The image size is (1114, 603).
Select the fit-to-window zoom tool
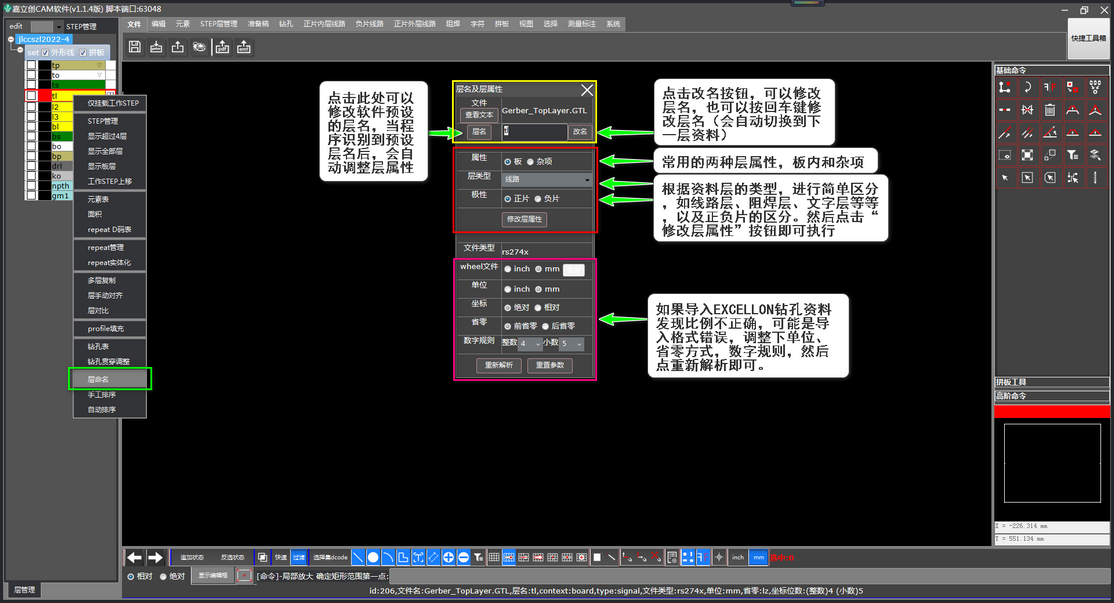(x=1027, y=155)
